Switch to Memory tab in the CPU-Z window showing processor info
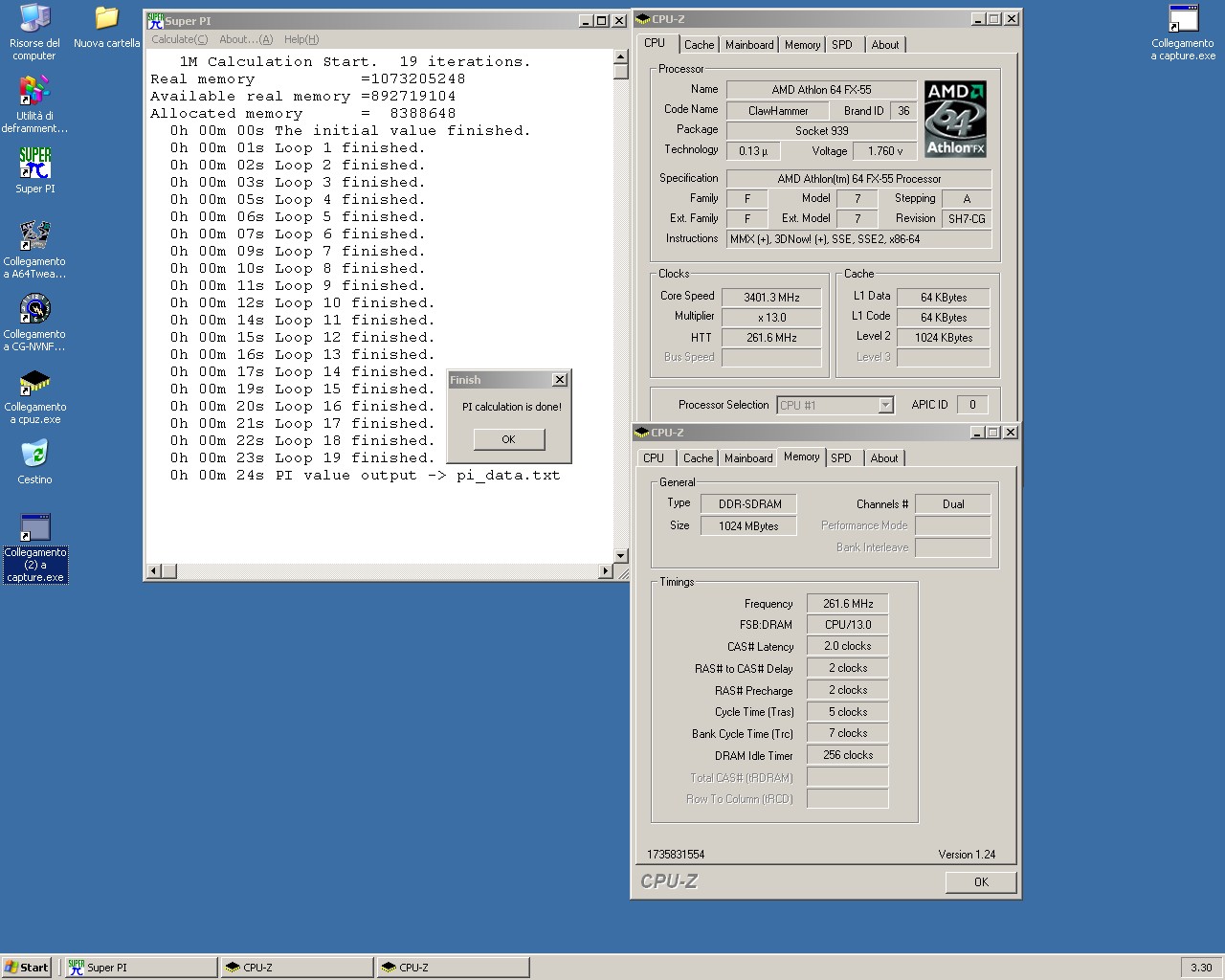1225x980 pixels. tap(802, 45)
